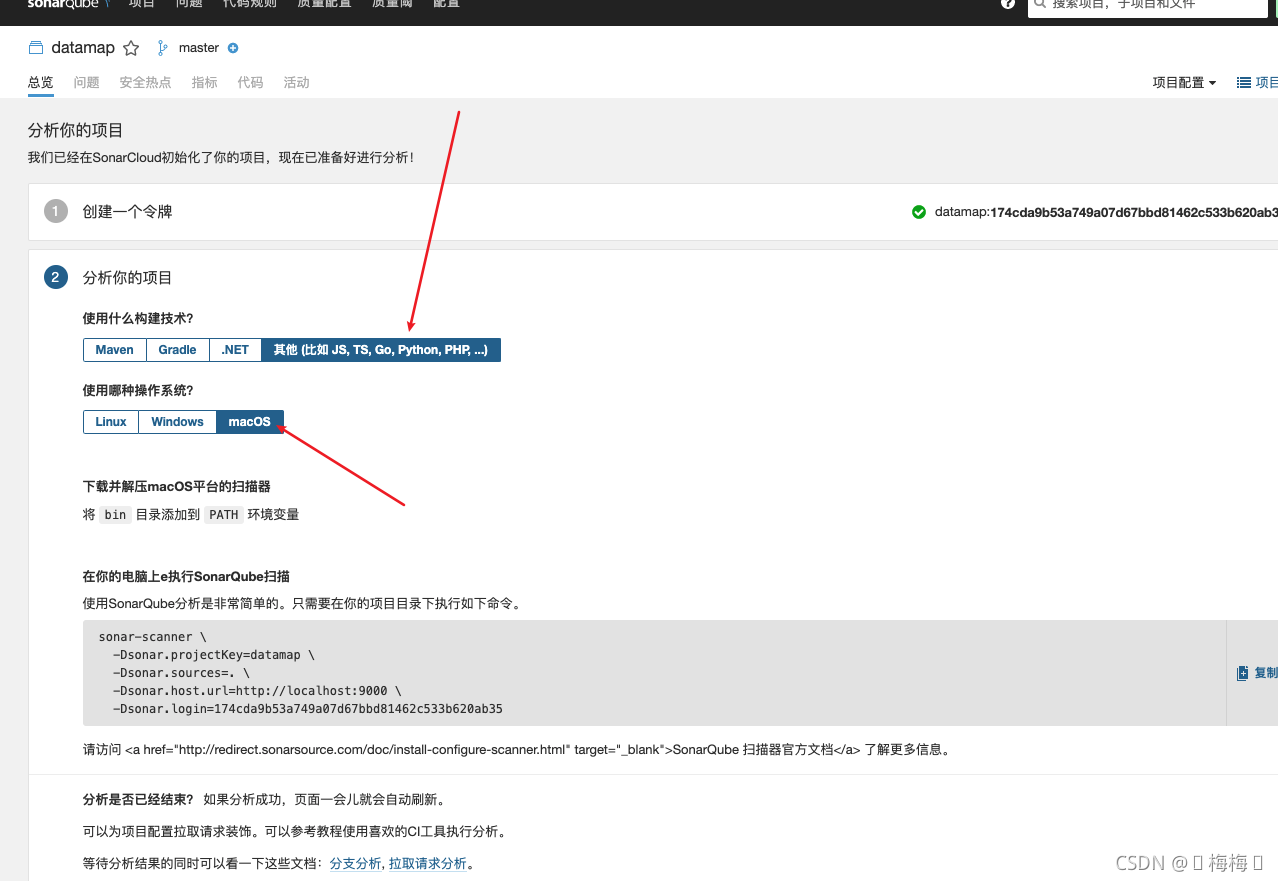1278x881 pixels.
Task: Switch to the 活动 tab
Action: (297, 83)
